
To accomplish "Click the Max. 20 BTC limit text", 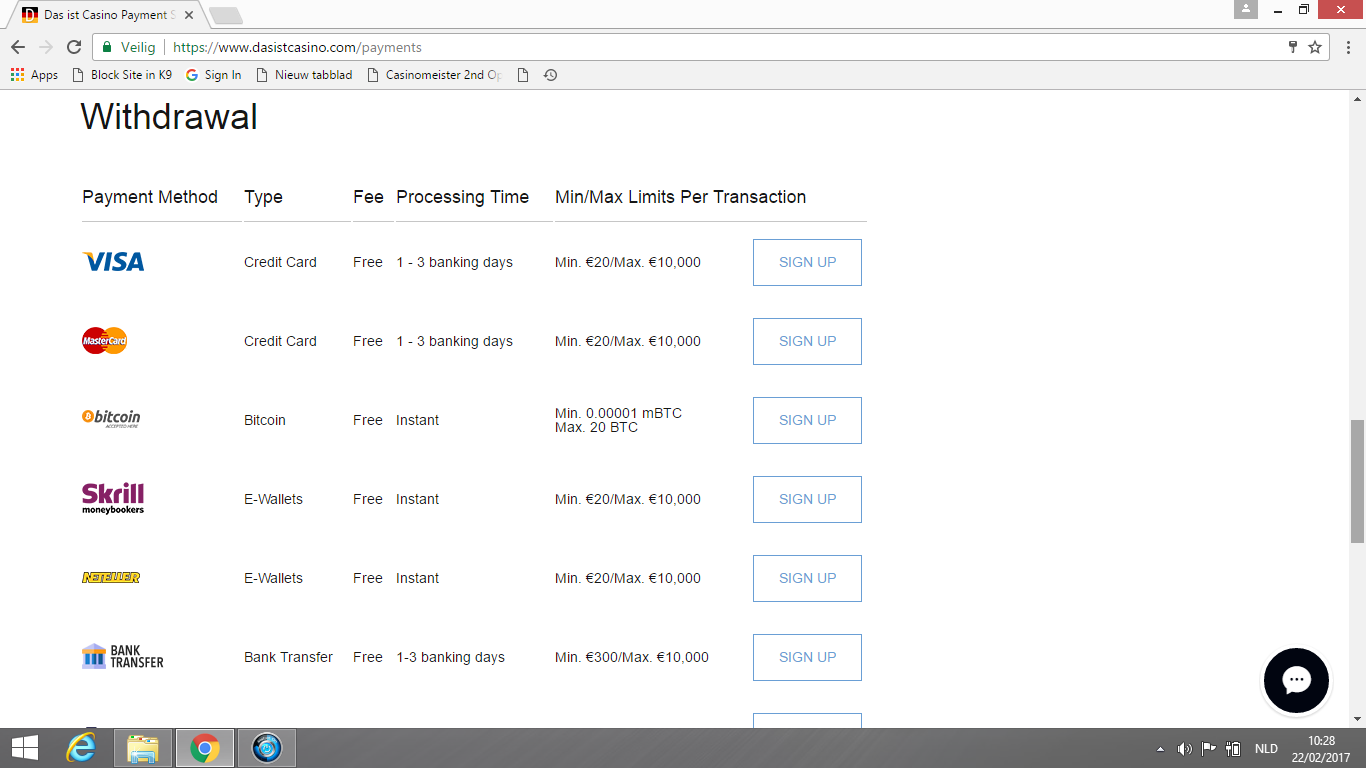I will (596, 428).
